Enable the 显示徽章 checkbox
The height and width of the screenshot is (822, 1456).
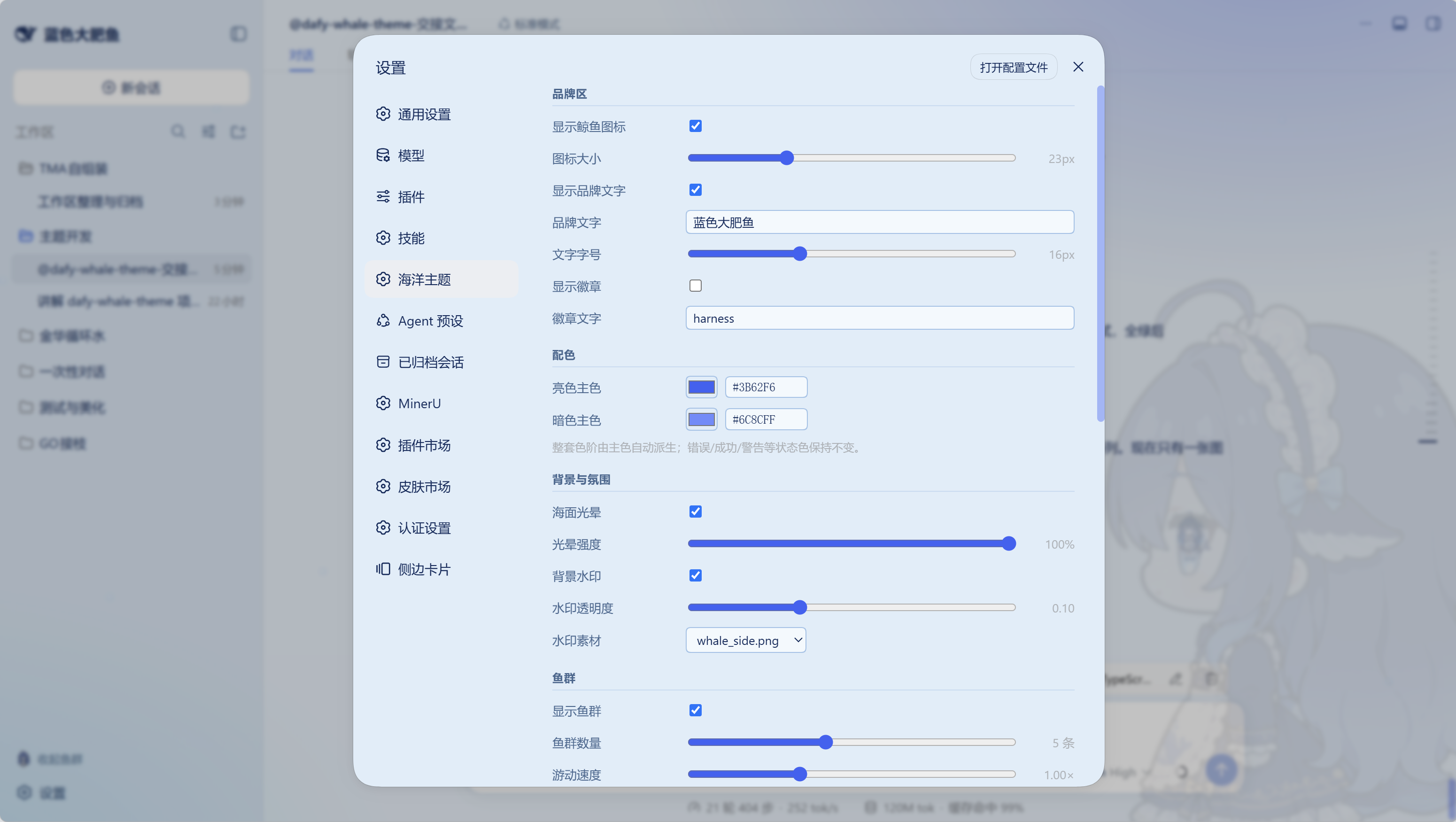coord(695,286)
